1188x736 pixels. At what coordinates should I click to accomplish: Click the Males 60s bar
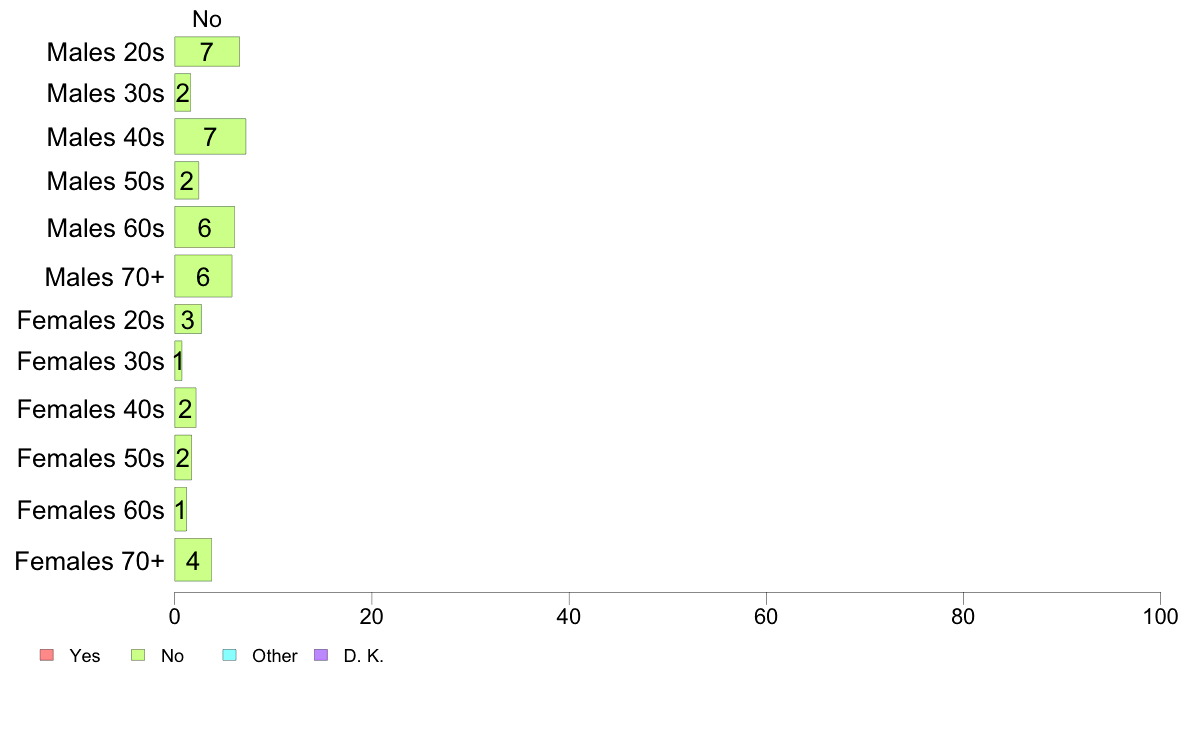(x=205, y=227)
